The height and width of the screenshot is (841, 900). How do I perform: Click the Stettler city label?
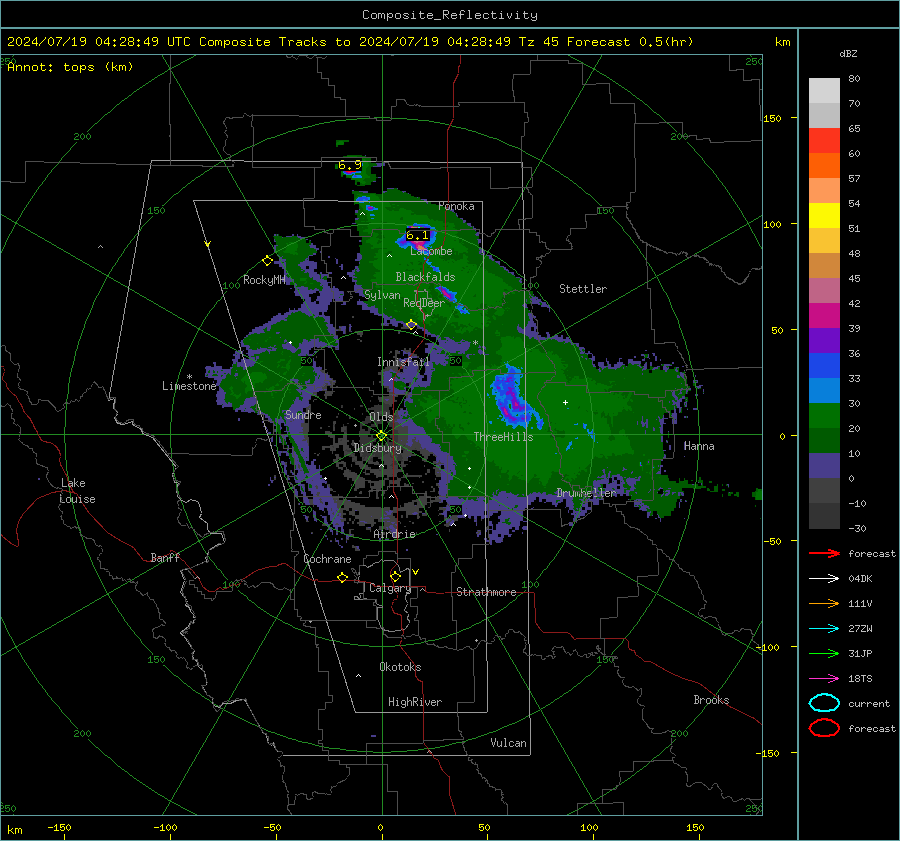[x=583, y=289]
